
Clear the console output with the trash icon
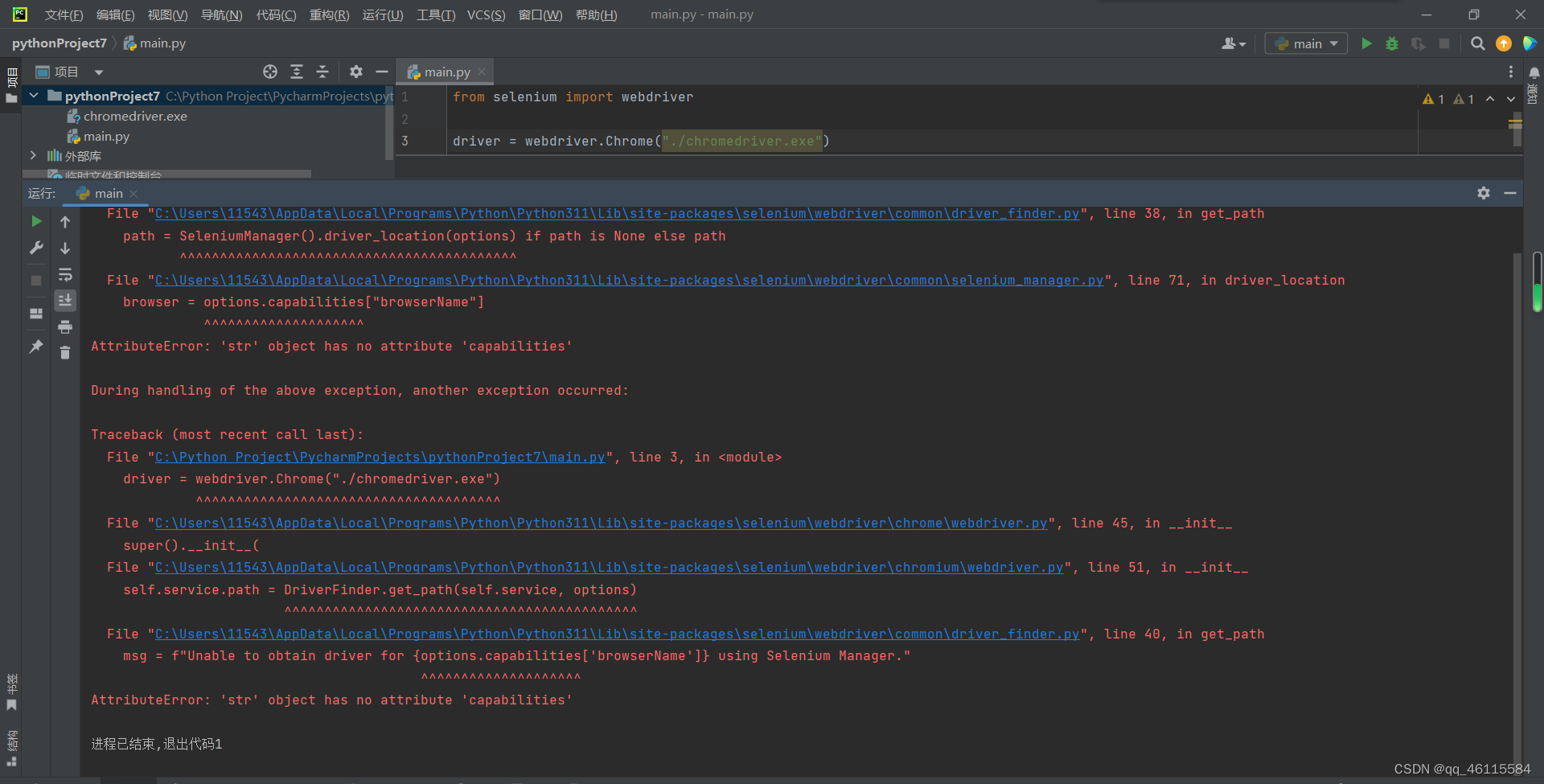pyautogui.click(x=65, y=352)
